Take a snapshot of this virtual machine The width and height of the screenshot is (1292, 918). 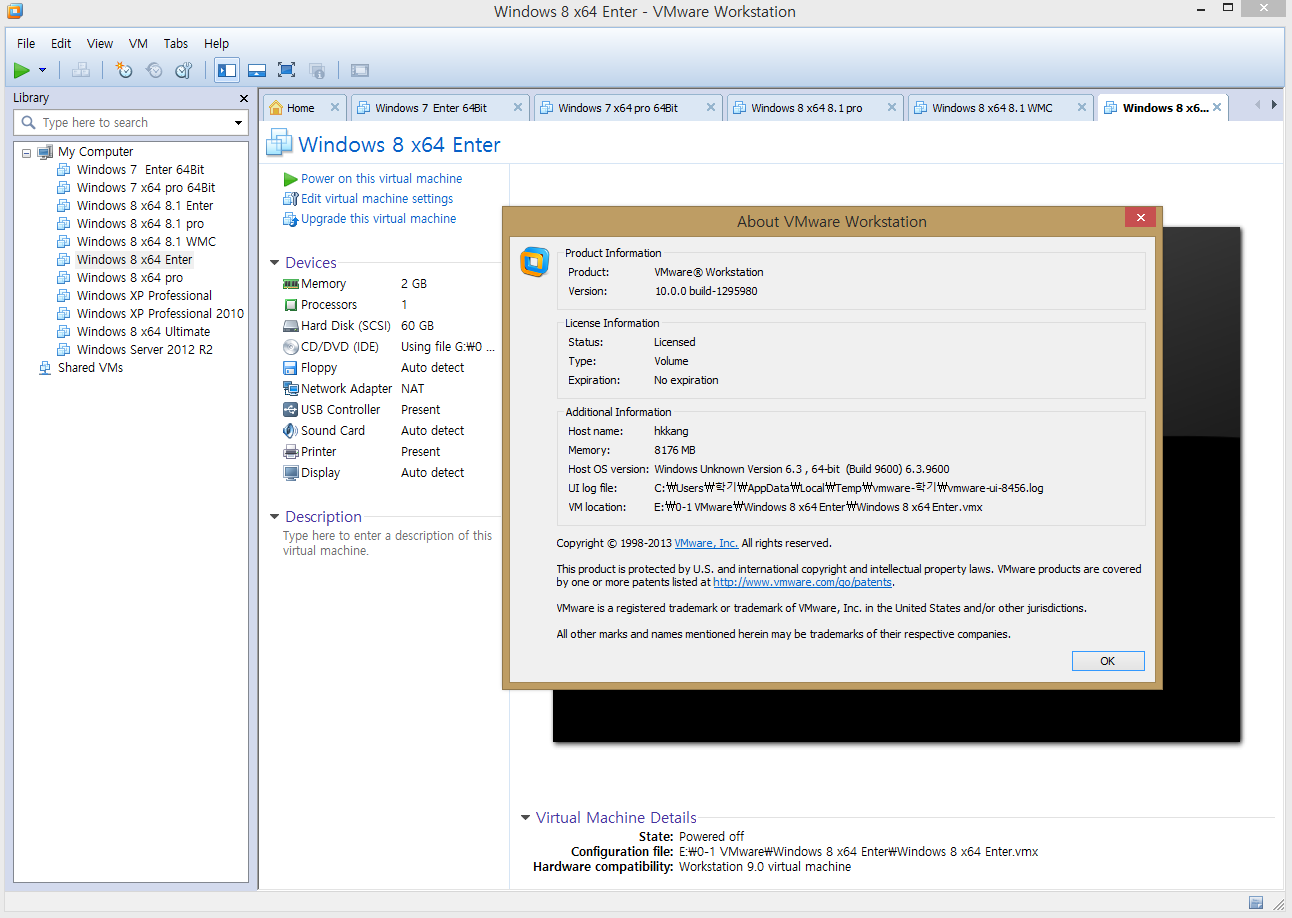pyautogui.click(x=124, y=70)
